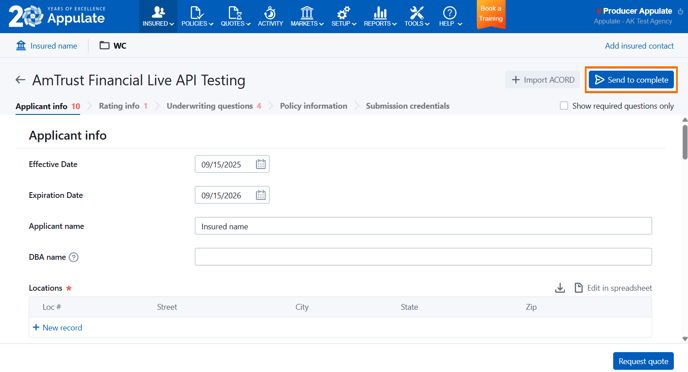Click the back arrow beside AmTrust title
The width and height of the screenshot is (688, 372).
[20, 80]
